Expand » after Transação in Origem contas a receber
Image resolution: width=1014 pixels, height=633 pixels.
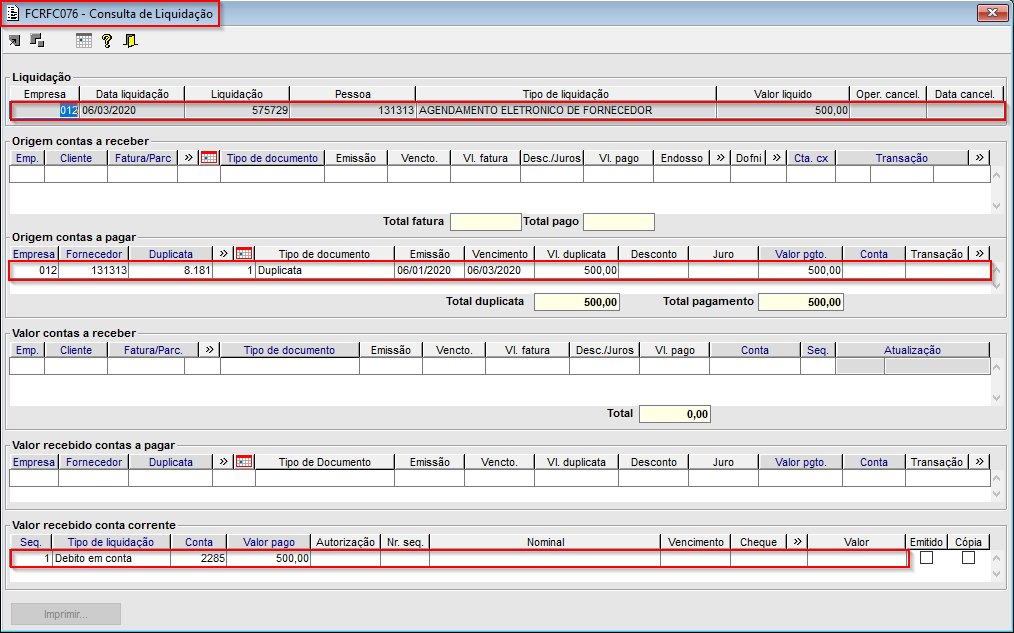click(980, 158)
